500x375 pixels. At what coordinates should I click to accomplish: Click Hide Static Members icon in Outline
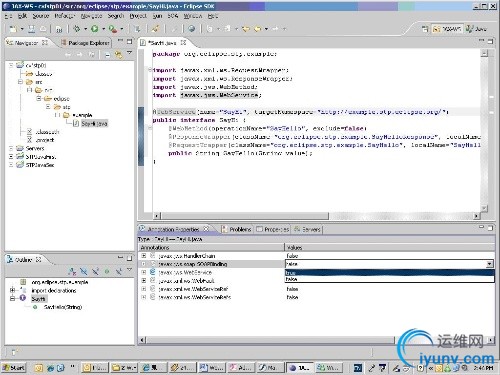(x=95, y=272)
